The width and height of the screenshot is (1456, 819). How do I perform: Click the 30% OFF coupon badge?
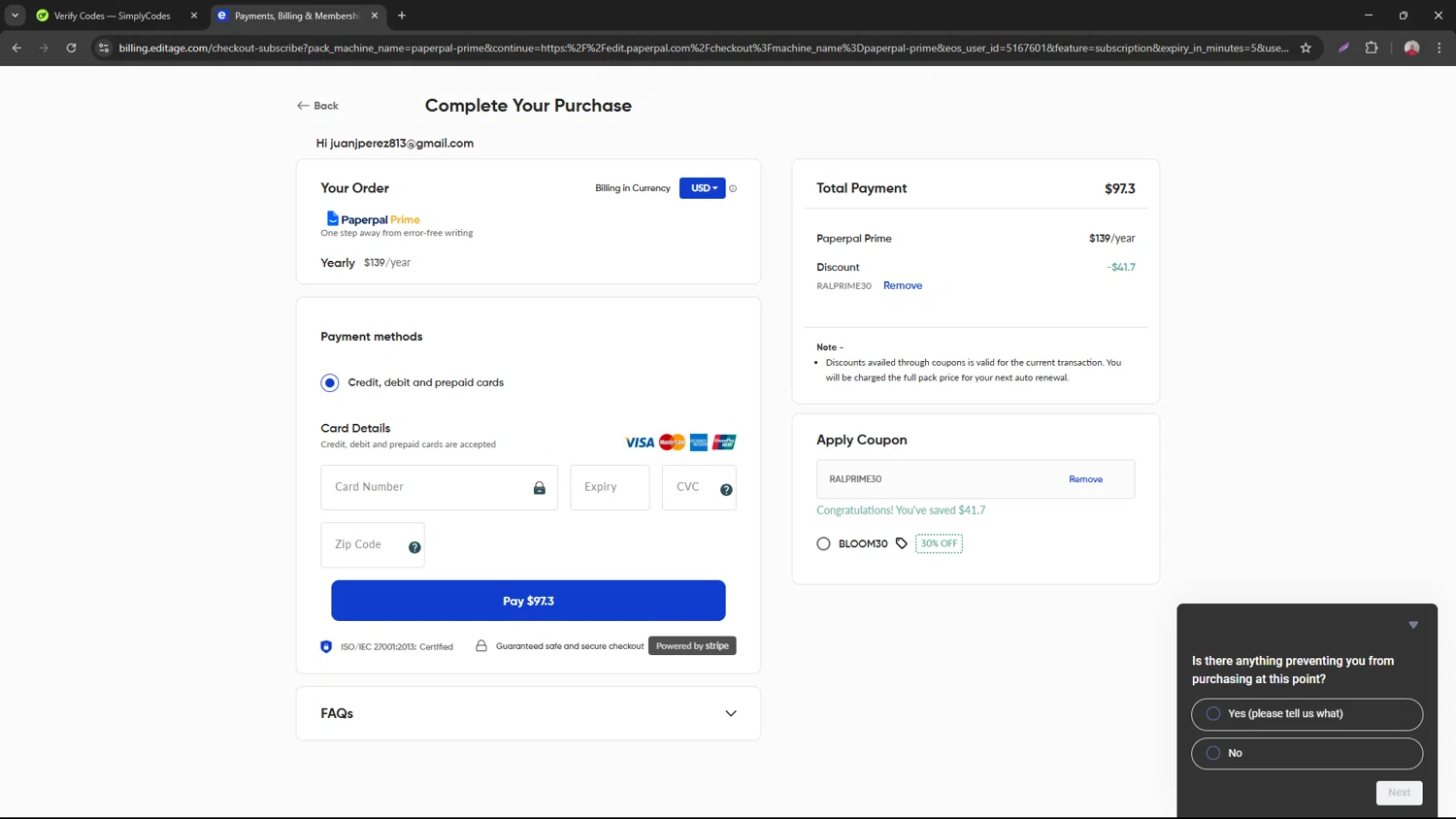(939, 543)
